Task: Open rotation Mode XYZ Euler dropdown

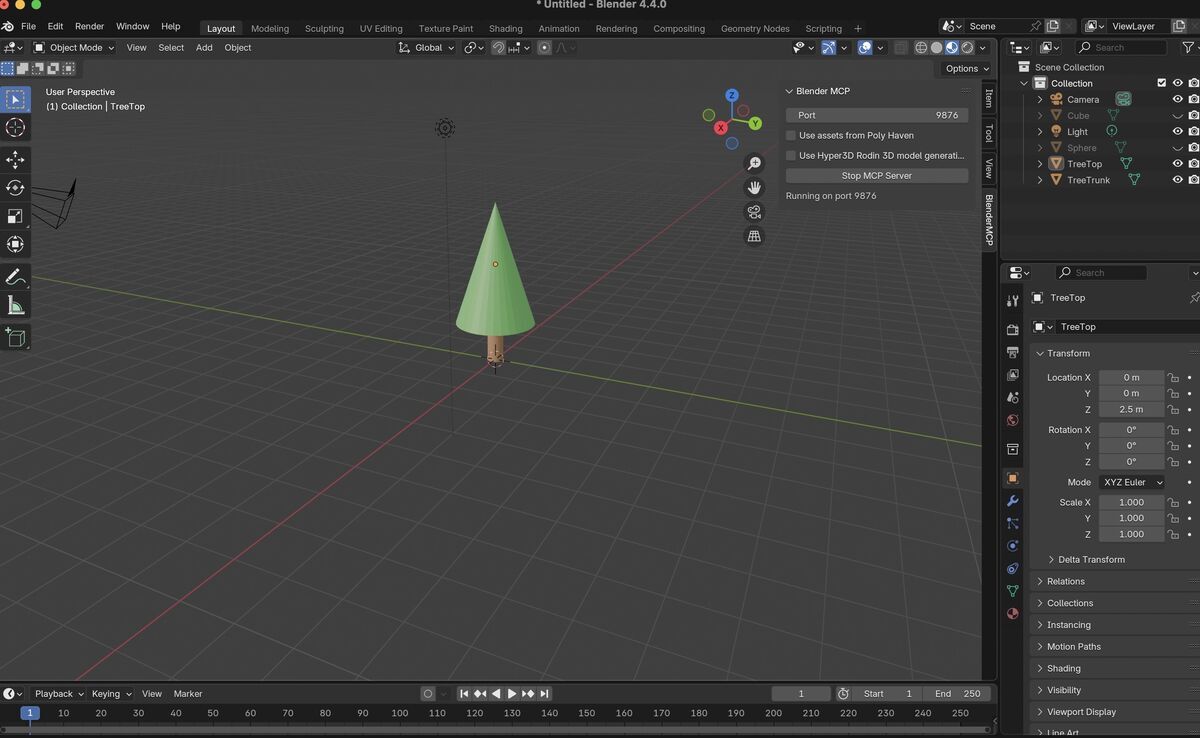Action: (x=1132, y=482)
